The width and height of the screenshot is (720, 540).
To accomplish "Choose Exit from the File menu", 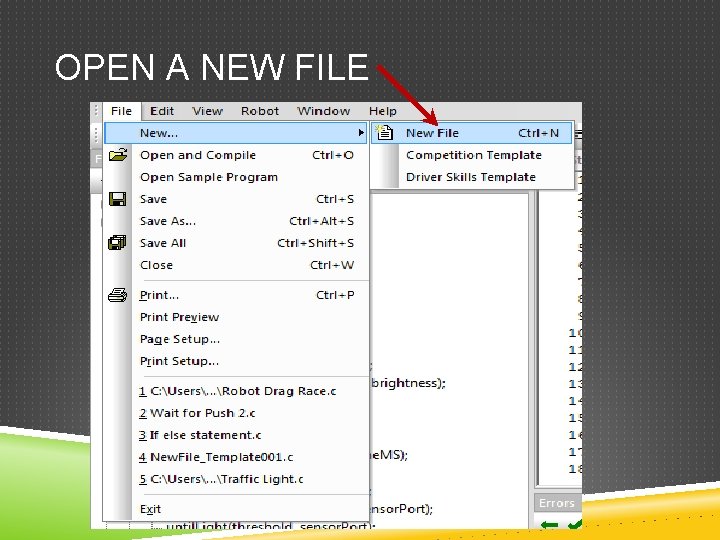I will 236,509.
